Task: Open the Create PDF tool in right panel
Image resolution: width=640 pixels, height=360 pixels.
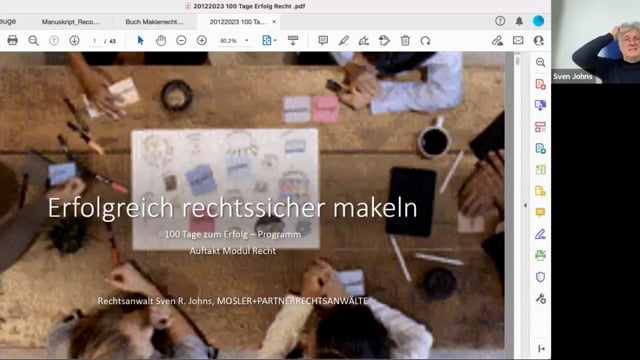Action: pyautogui.click(x=540, y=84)
